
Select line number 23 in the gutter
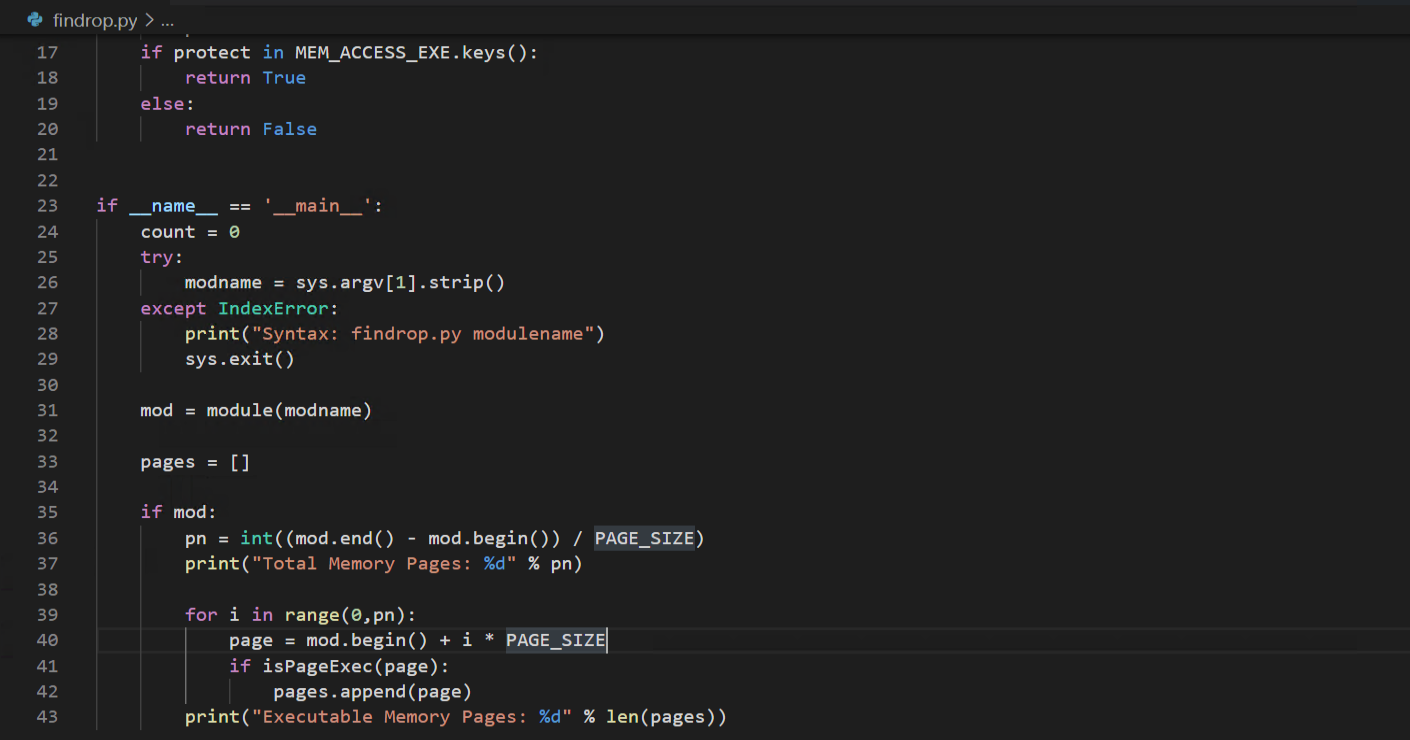(x=47, y=206)
